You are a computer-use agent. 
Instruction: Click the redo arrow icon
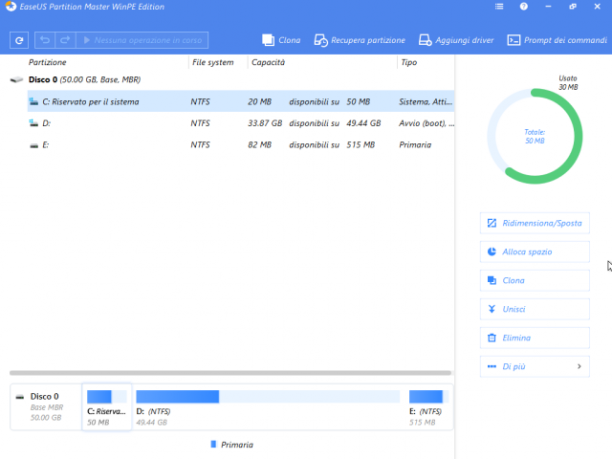[65, 40]
